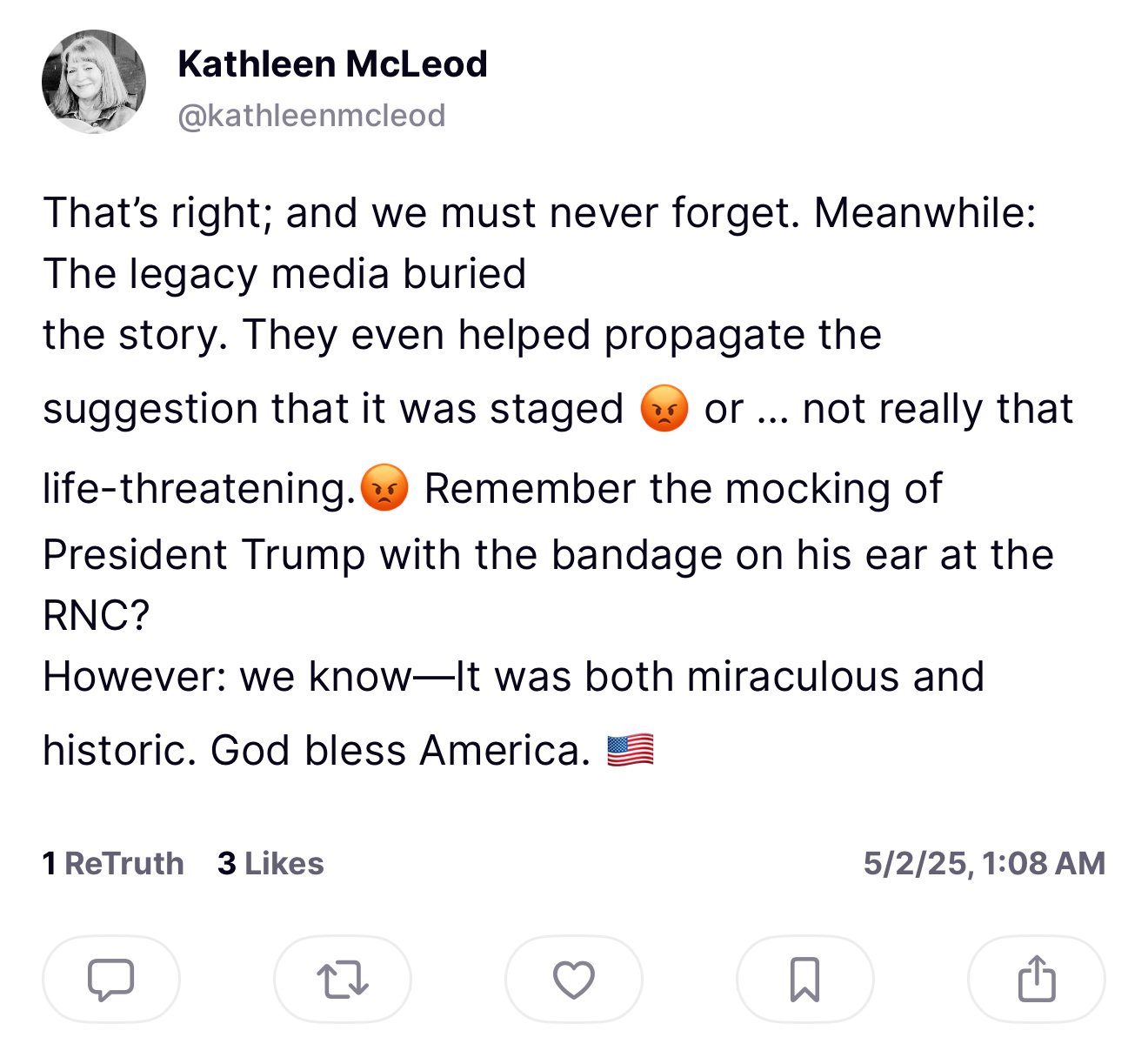The width and height of the screenshot is (1148, 1064).
Task: Click the angry emoji after "staged"
Action: [x=664, y=409]
